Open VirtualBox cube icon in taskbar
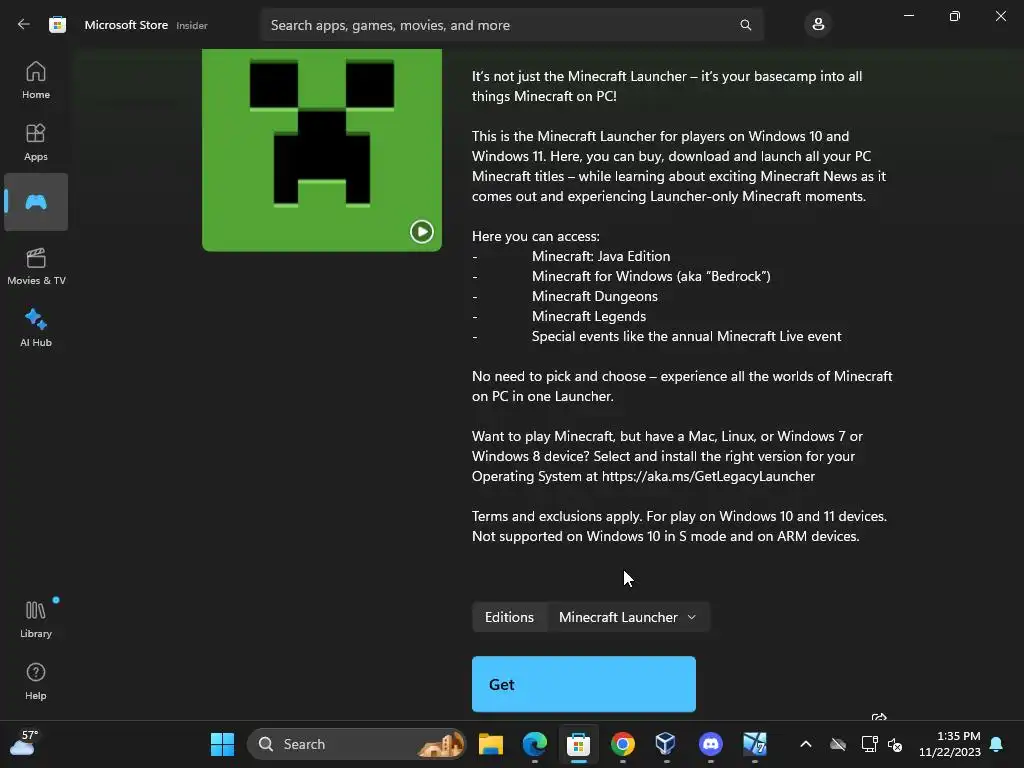The image size is (1024, 768). coord(665,744)
